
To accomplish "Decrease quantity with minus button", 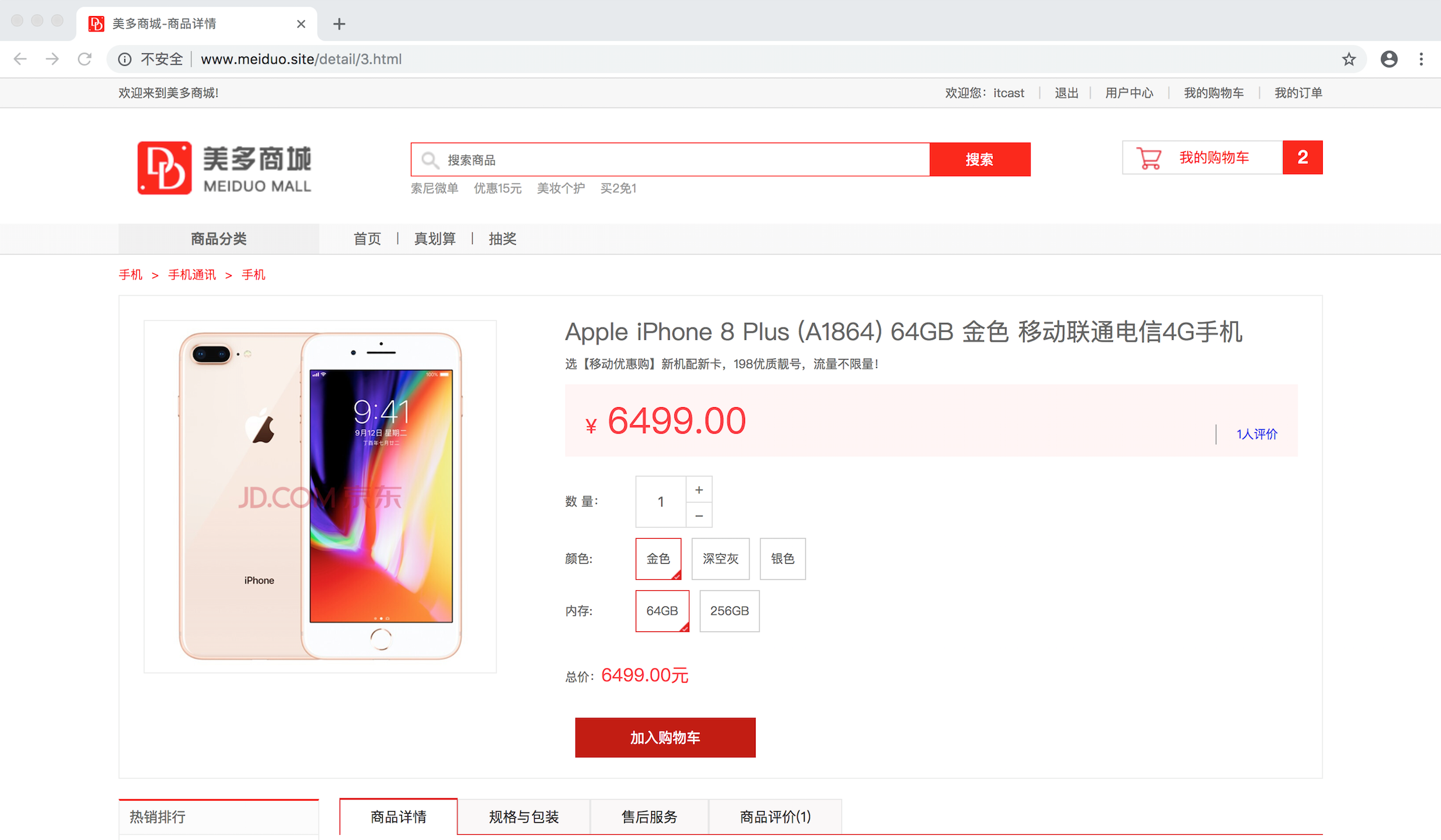I will (x=699, y=516).
